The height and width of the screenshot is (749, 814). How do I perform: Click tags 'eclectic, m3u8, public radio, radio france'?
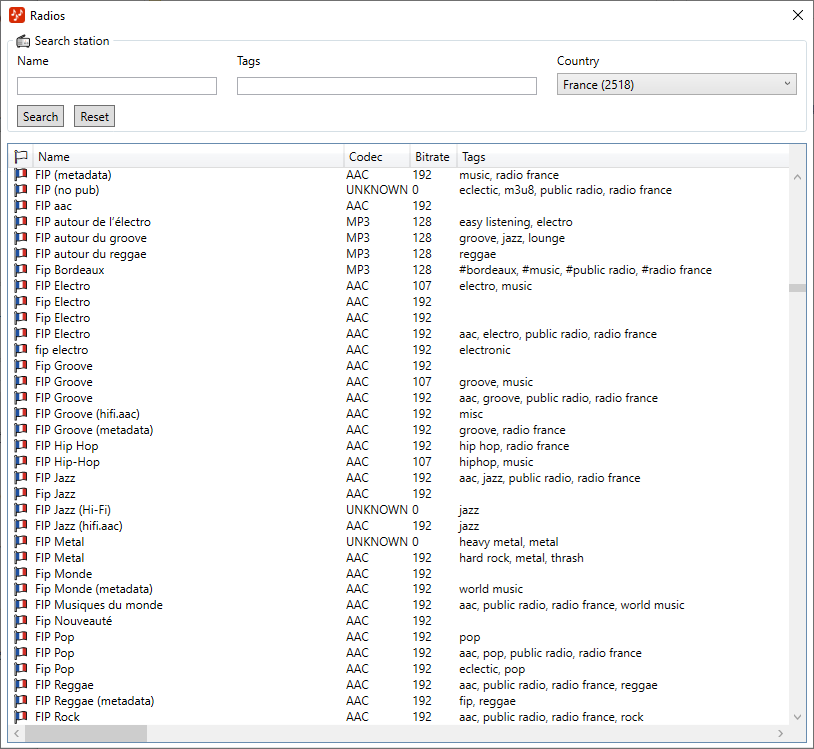tap(565, 190)
